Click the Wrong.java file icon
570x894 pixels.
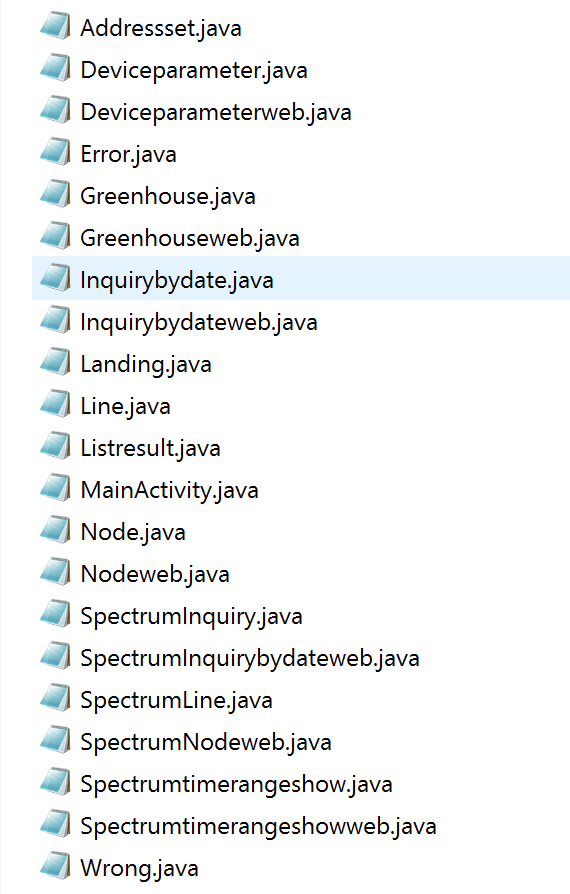point(56,867)
